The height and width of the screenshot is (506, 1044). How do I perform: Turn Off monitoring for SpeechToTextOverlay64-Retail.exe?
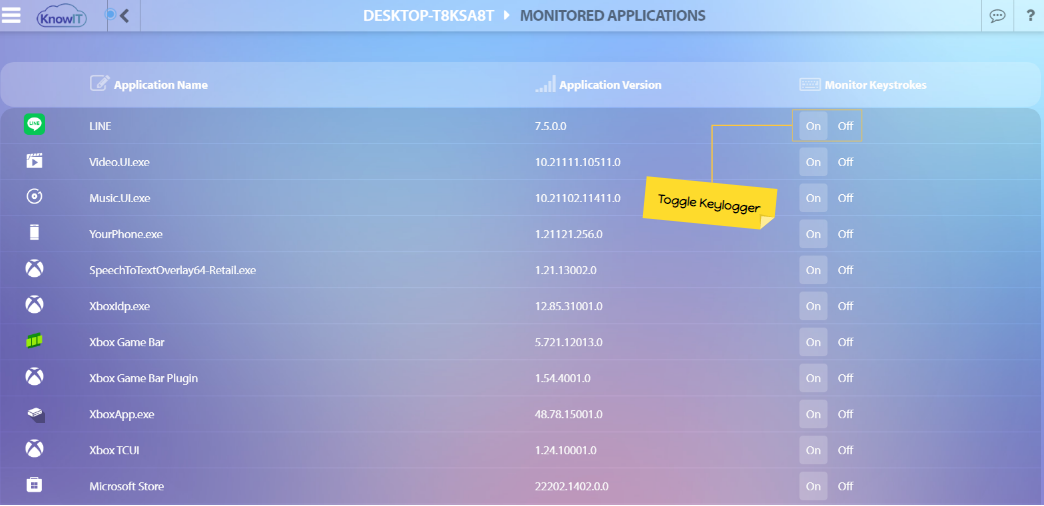[846, 270]
